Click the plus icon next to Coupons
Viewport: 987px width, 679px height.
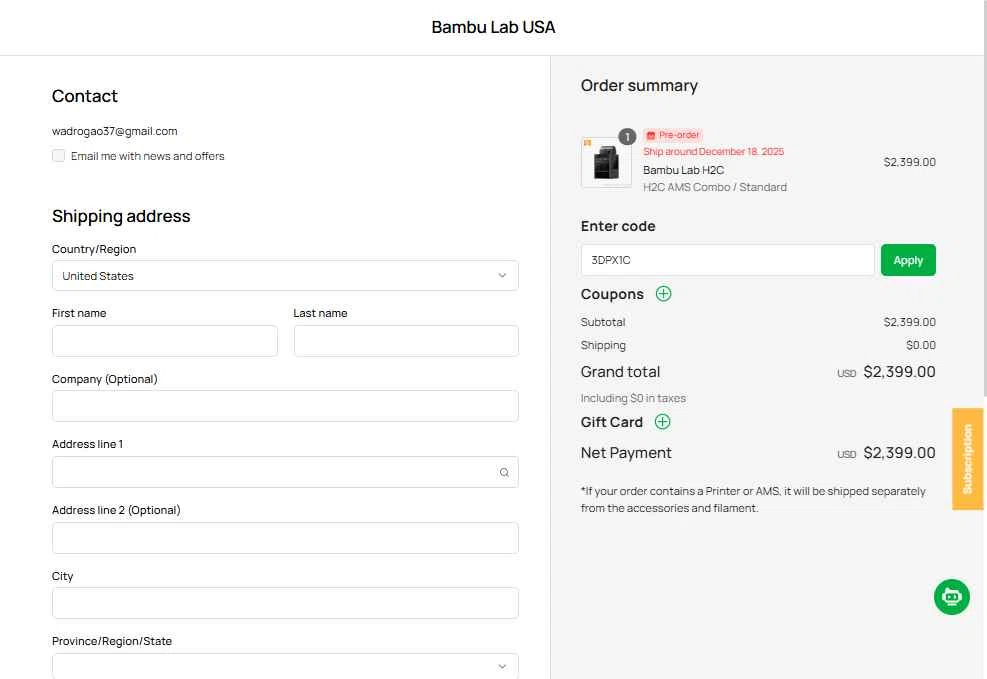coord(663,294)
